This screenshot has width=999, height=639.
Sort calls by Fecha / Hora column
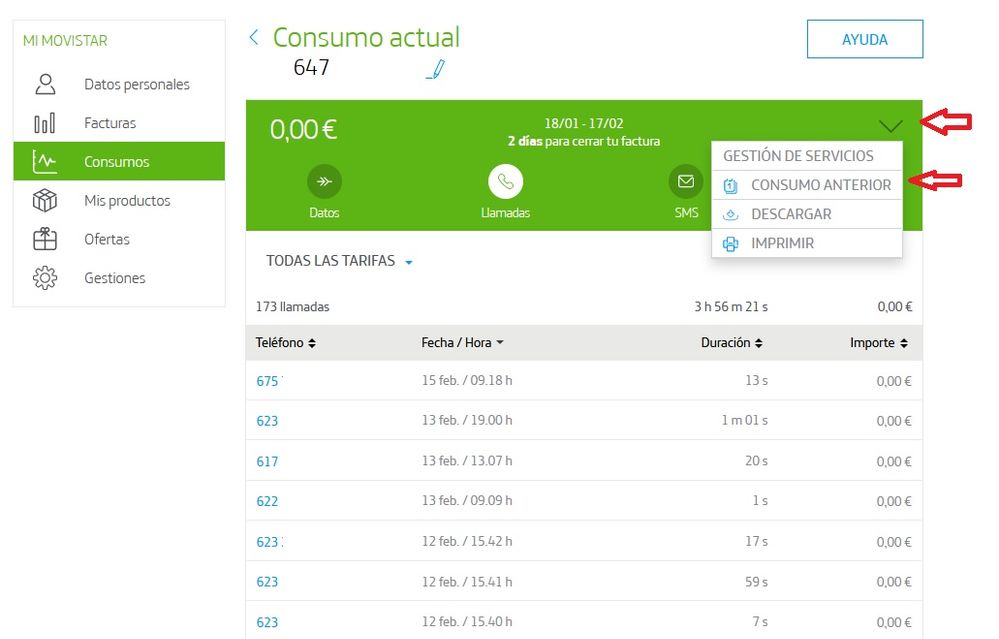[x=462, y=342]
